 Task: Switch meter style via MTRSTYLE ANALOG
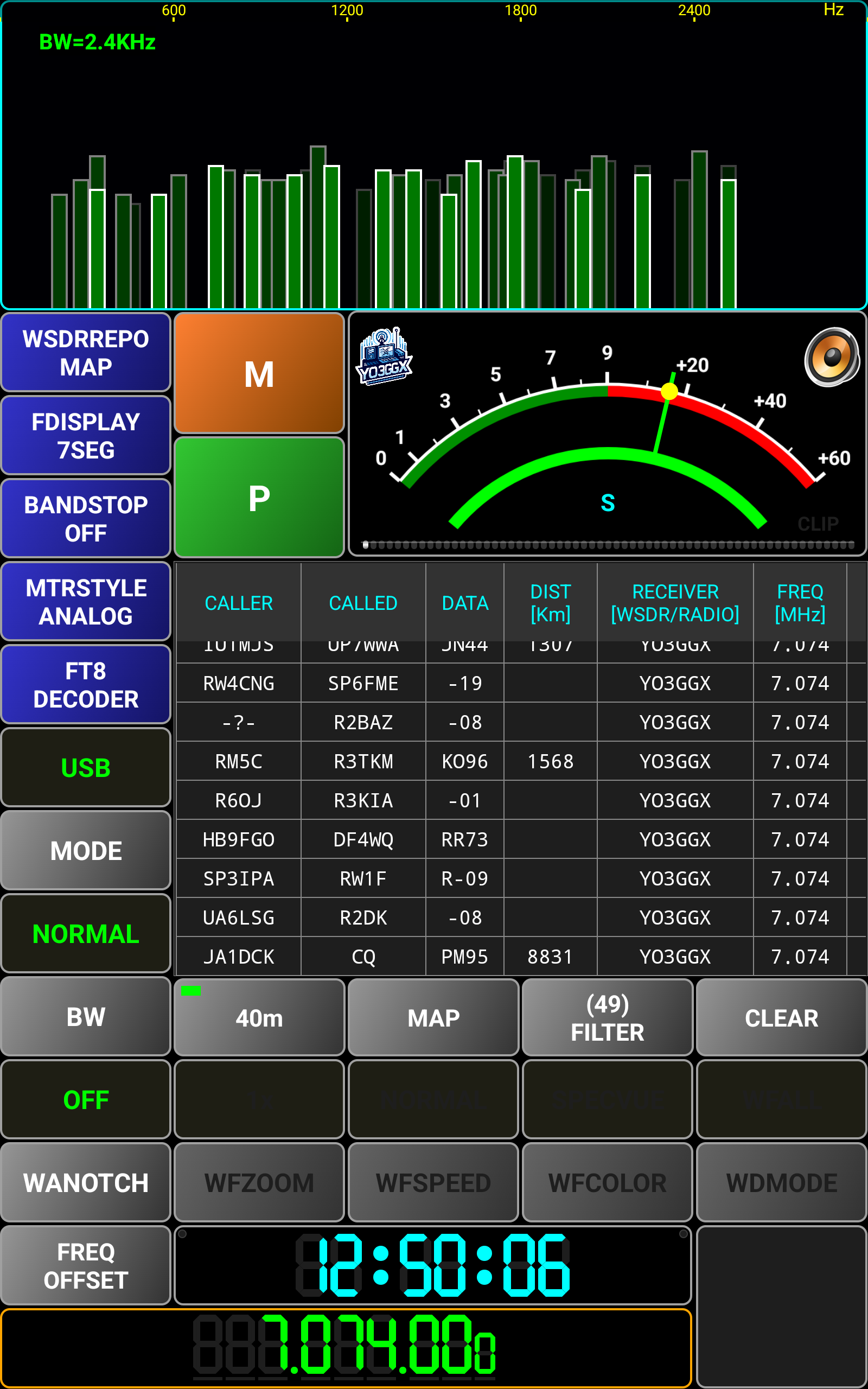point(86,602)
